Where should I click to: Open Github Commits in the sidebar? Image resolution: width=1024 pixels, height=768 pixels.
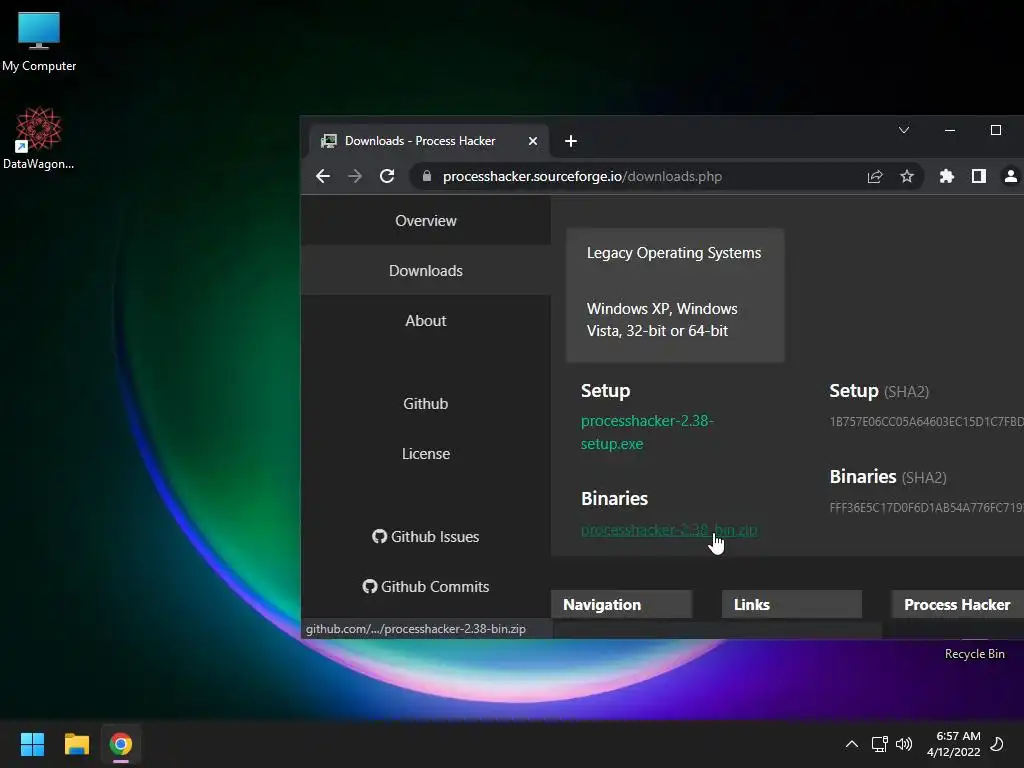coord(426,586)
